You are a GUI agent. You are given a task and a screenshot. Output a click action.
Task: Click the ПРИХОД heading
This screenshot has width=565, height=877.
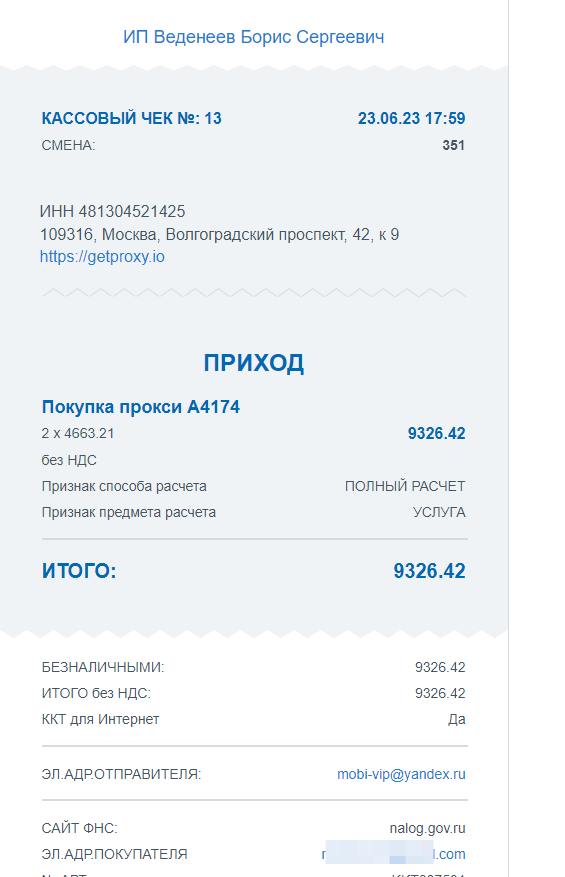(x=254, y=363)
